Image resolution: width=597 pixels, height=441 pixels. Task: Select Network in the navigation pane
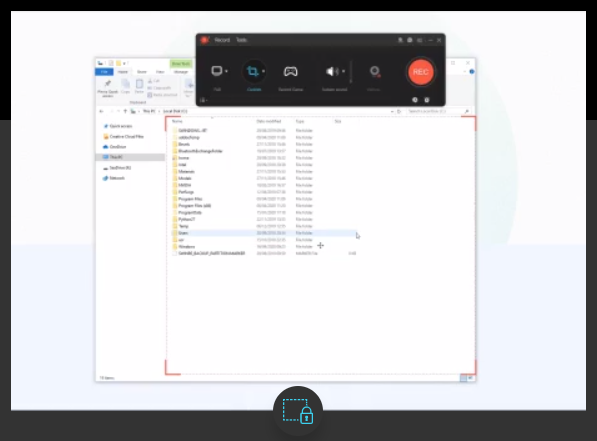pyautogui.click(x=117, y=178)
